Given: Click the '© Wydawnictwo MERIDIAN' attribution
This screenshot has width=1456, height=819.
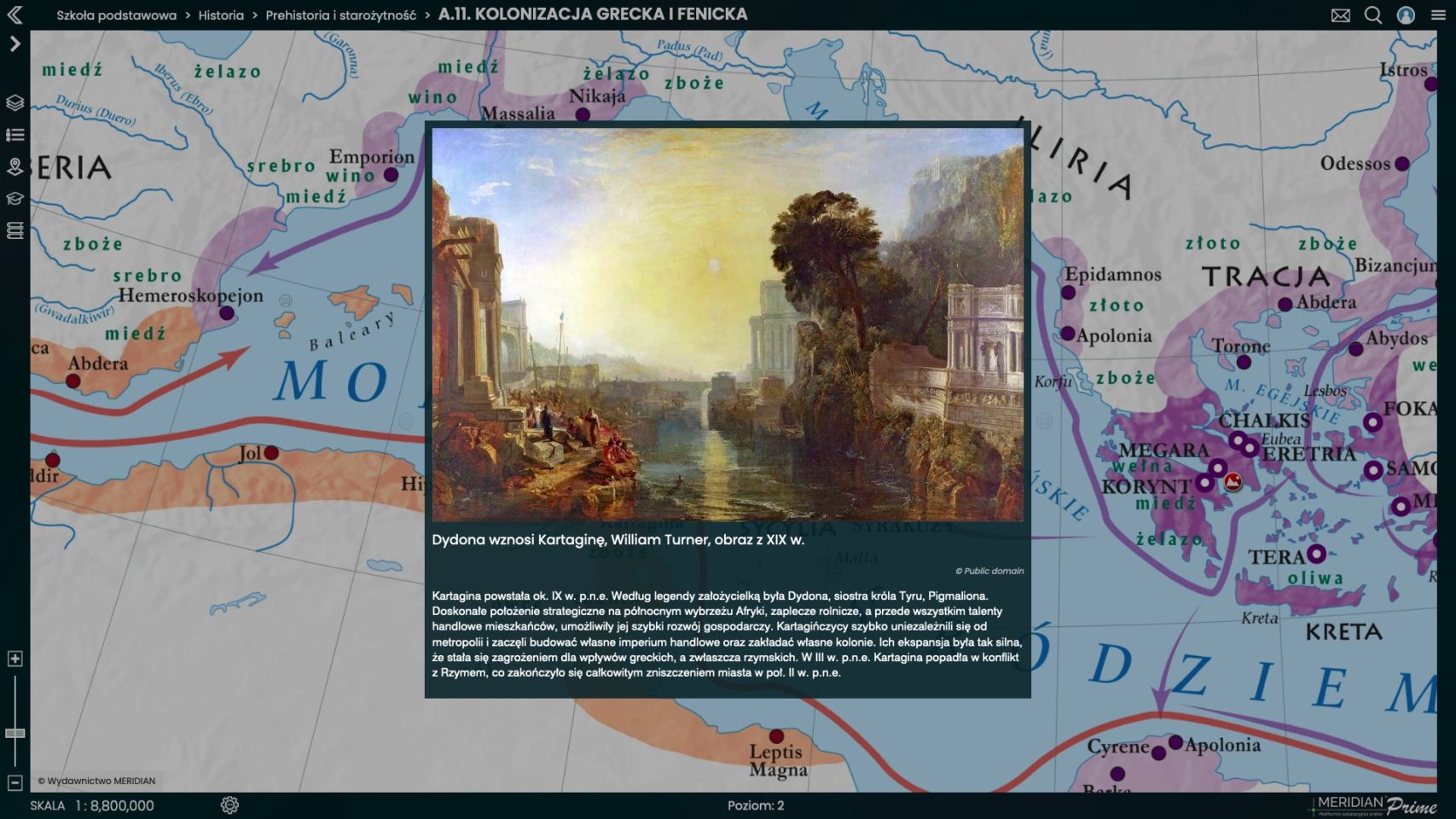Looking at the screenshot, I should [96, 781].
